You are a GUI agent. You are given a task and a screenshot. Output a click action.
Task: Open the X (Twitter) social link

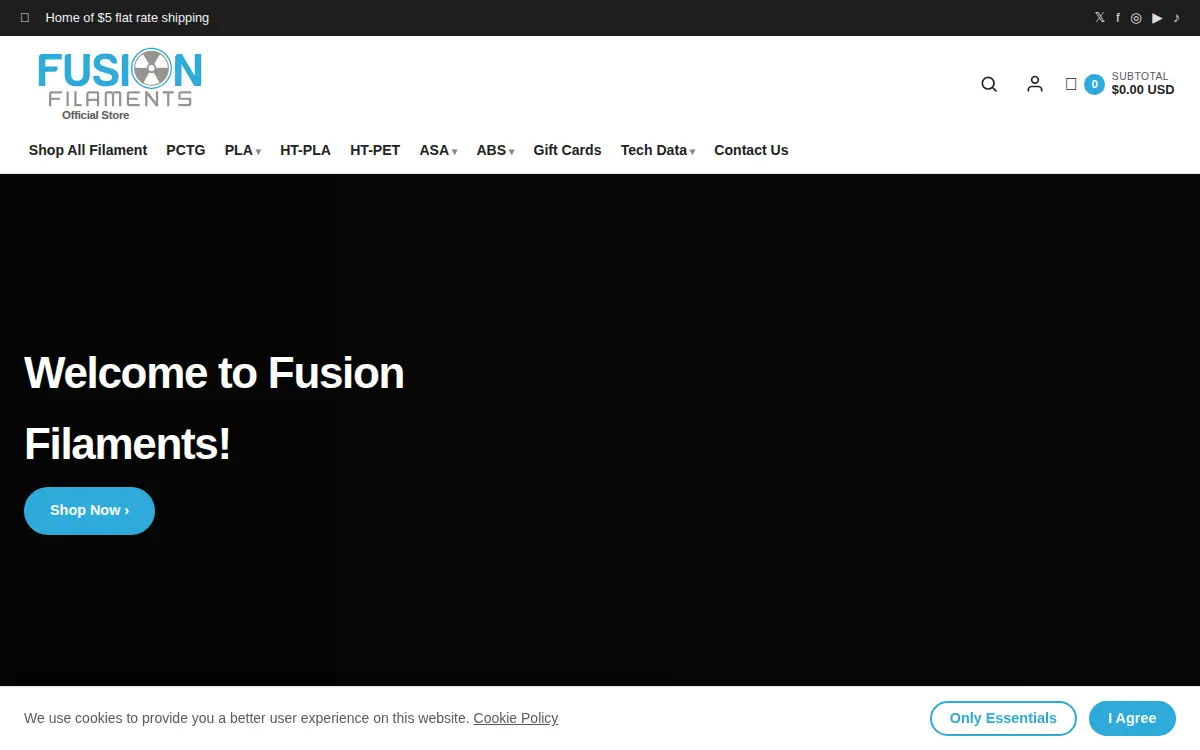(1100, 17)
